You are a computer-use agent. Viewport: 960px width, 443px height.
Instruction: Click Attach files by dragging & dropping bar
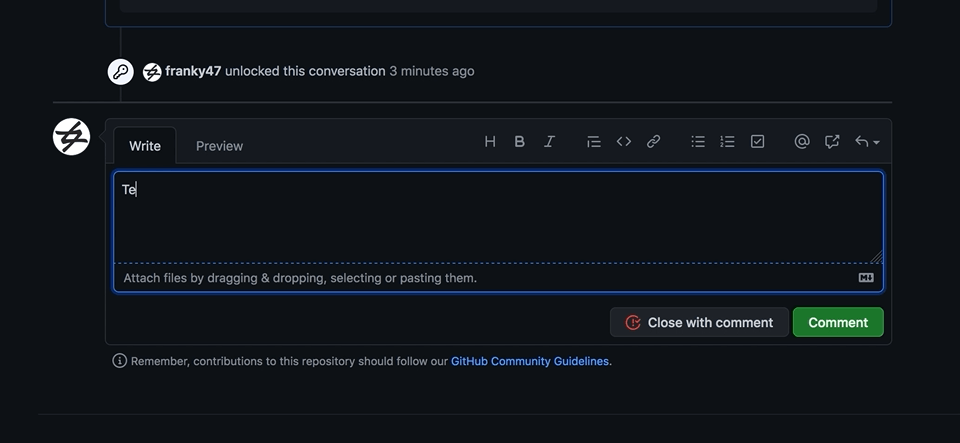[498, 278]
